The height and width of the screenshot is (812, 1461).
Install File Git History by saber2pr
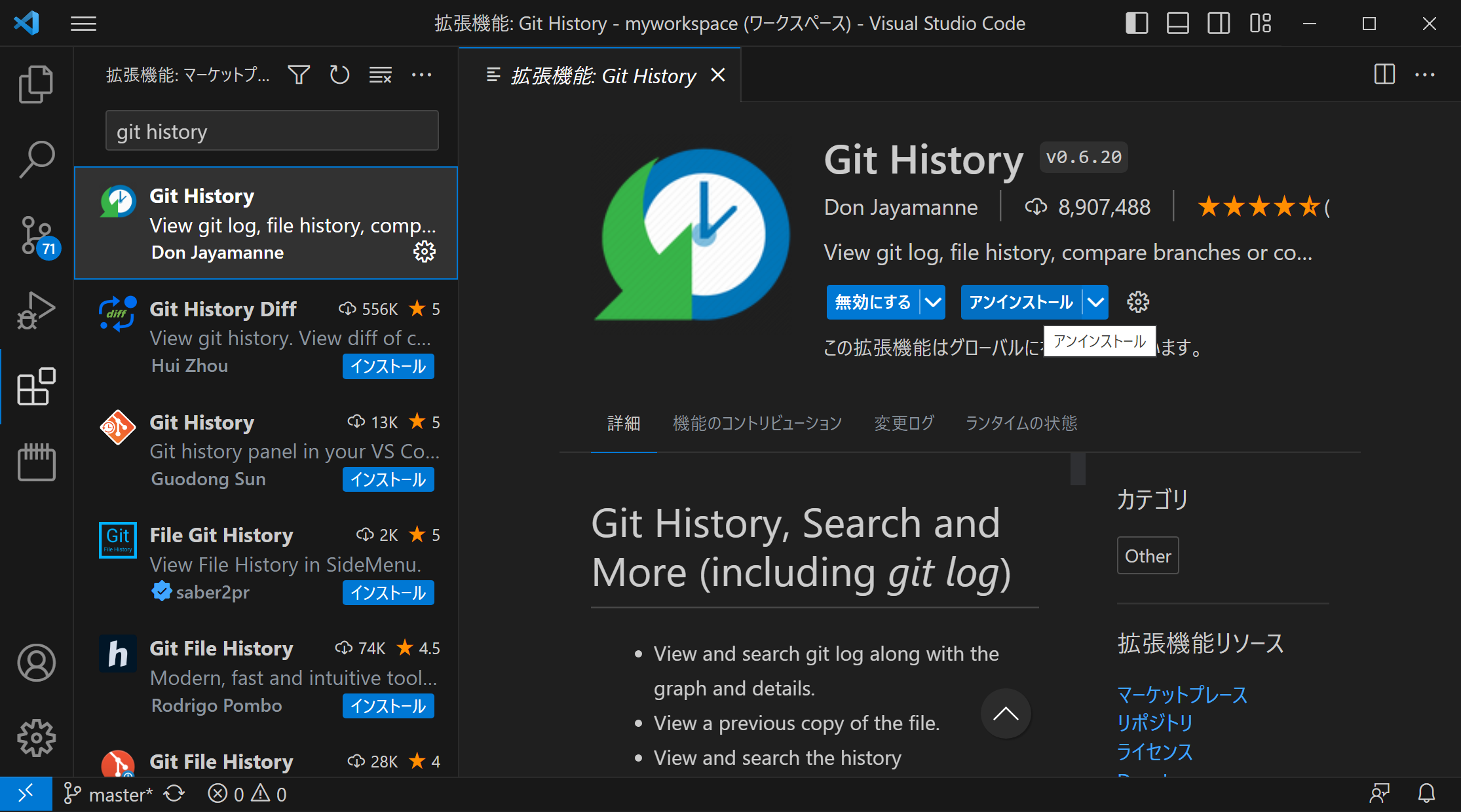tap(389, 593)
